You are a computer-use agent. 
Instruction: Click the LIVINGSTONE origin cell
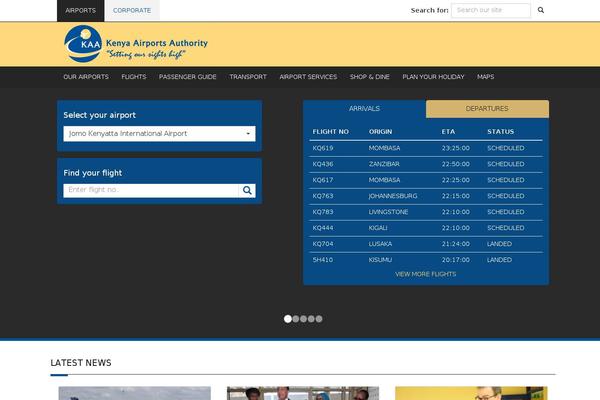(x=388, y=212)
